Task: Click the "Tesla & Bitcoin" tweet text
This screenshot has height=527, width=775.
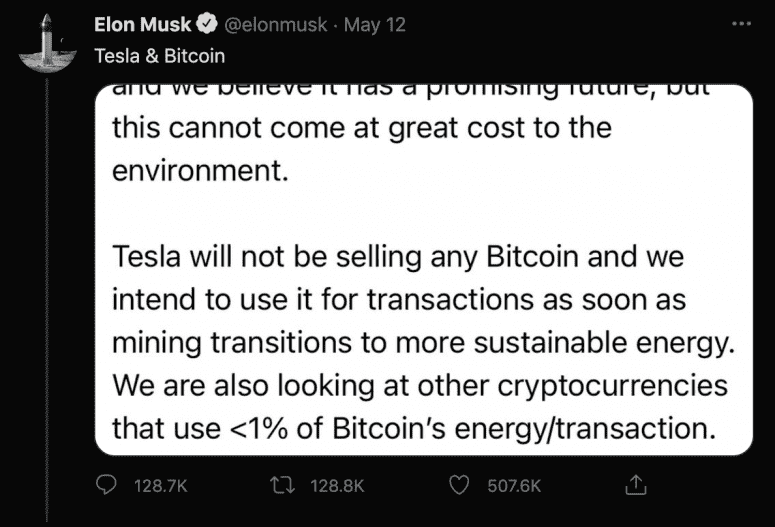Action: pyautogui.click(x=159, y=55)
